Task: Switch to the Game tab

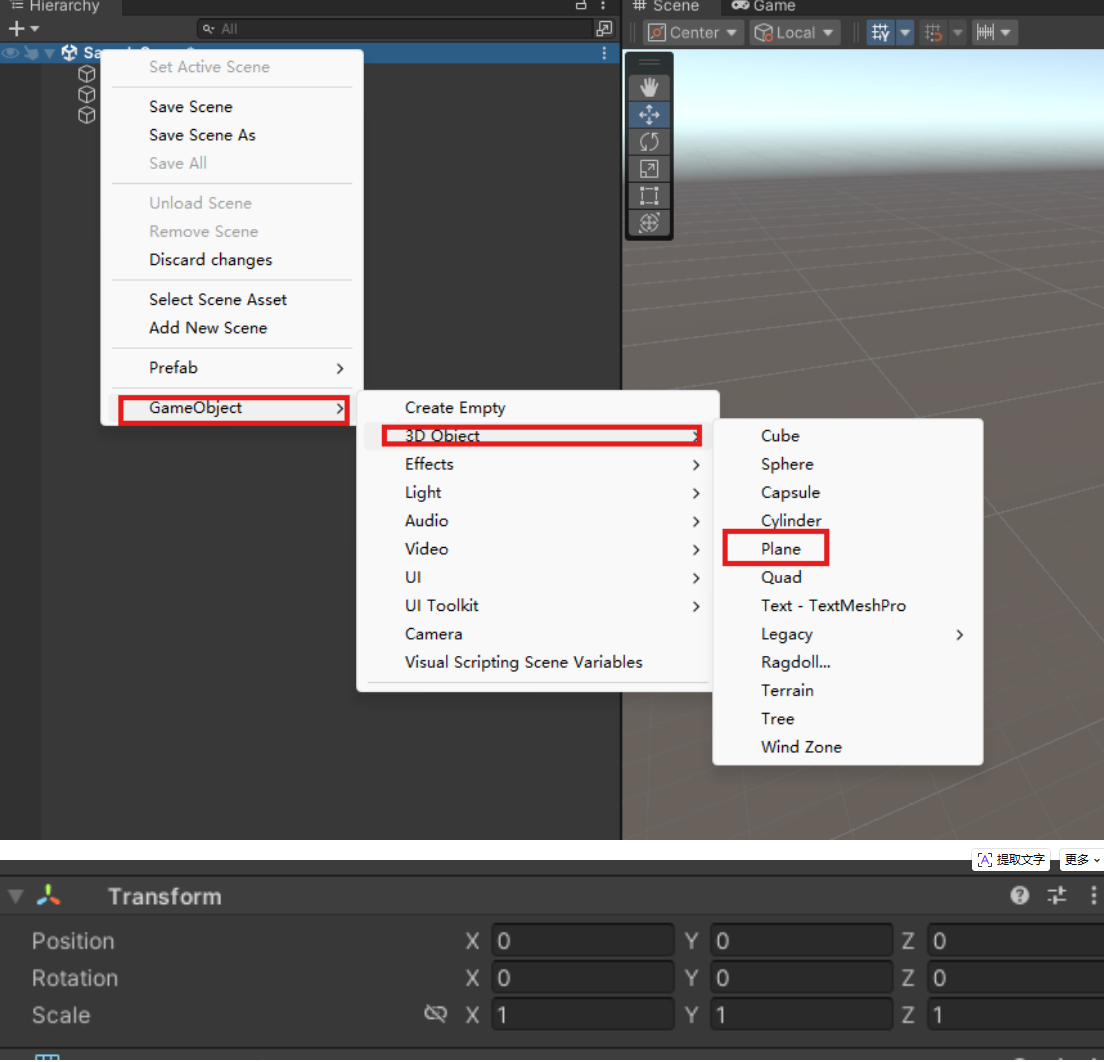Action: point(764,7)
